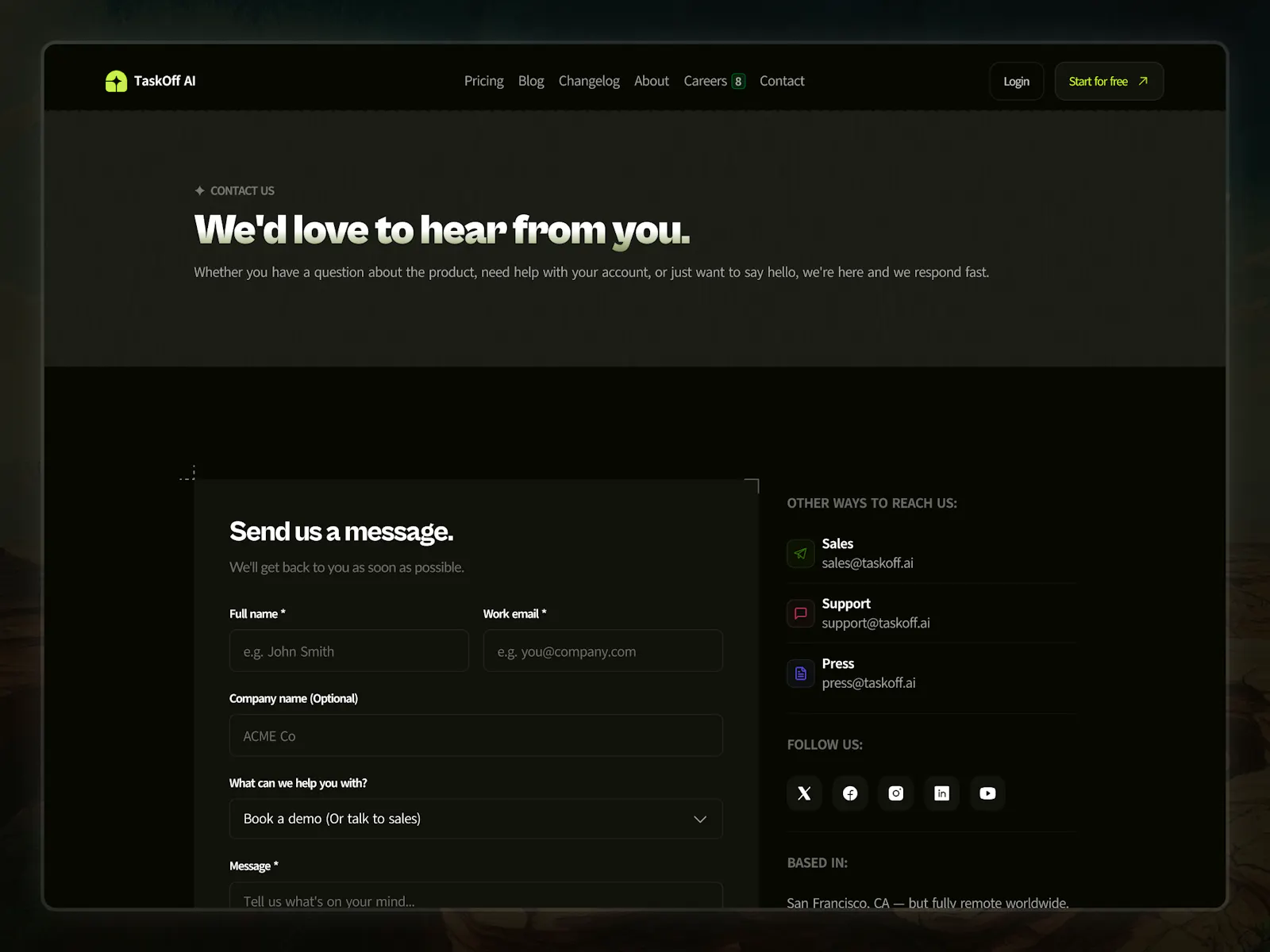Viewport: 1270px width, 952px height.
Task: Email support@taskoff.ai
Action: coord(876,624)
